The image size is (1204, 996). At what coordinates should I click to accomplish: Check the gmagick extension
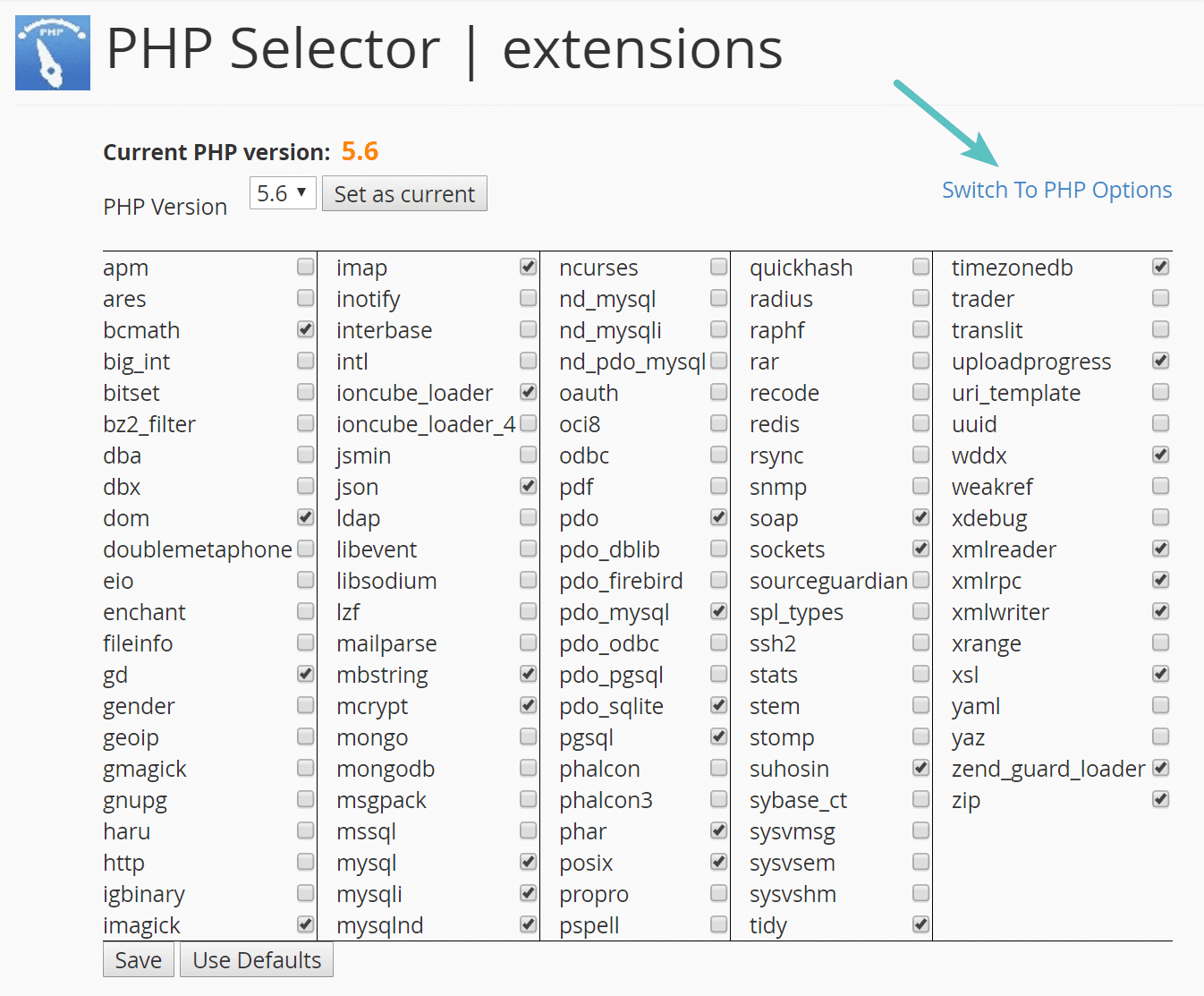(x=306, y=768)
